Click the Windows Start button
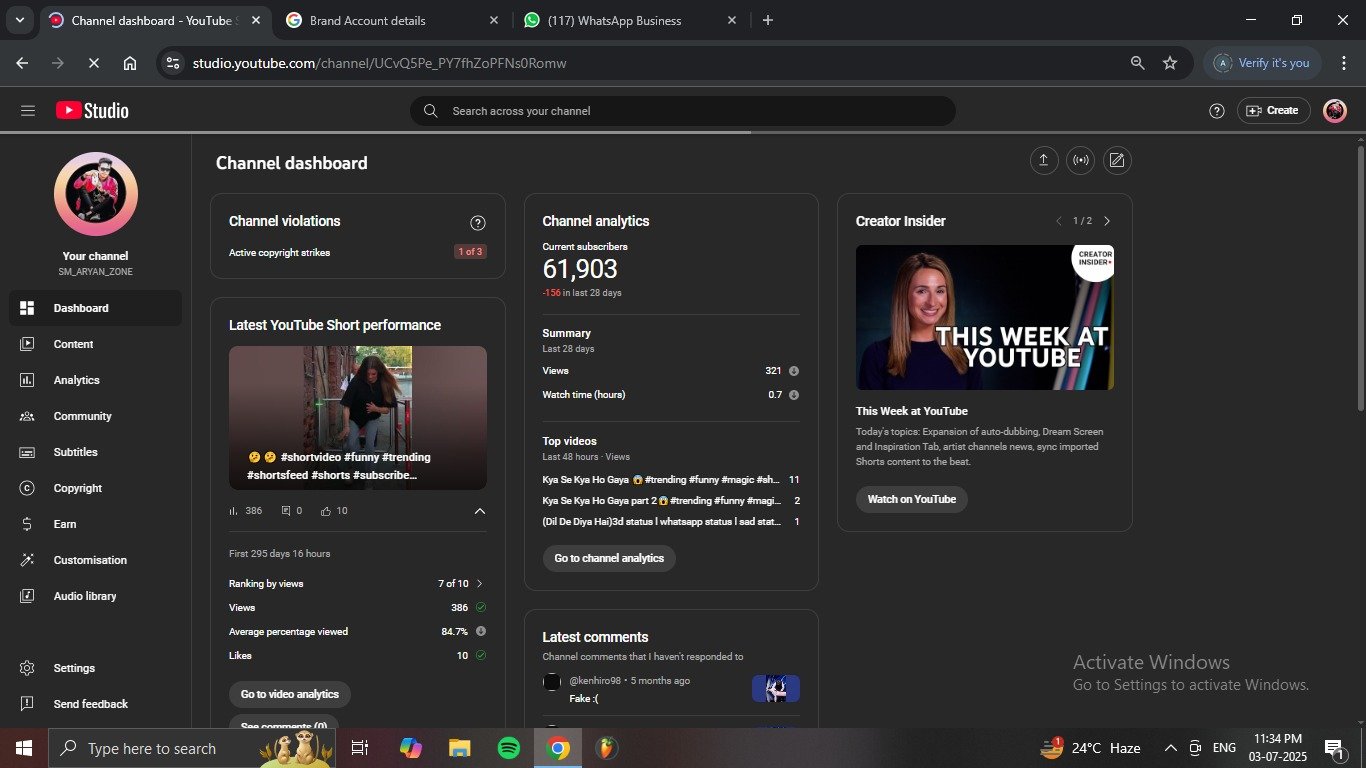The image size is (1366, 768). 24,748
